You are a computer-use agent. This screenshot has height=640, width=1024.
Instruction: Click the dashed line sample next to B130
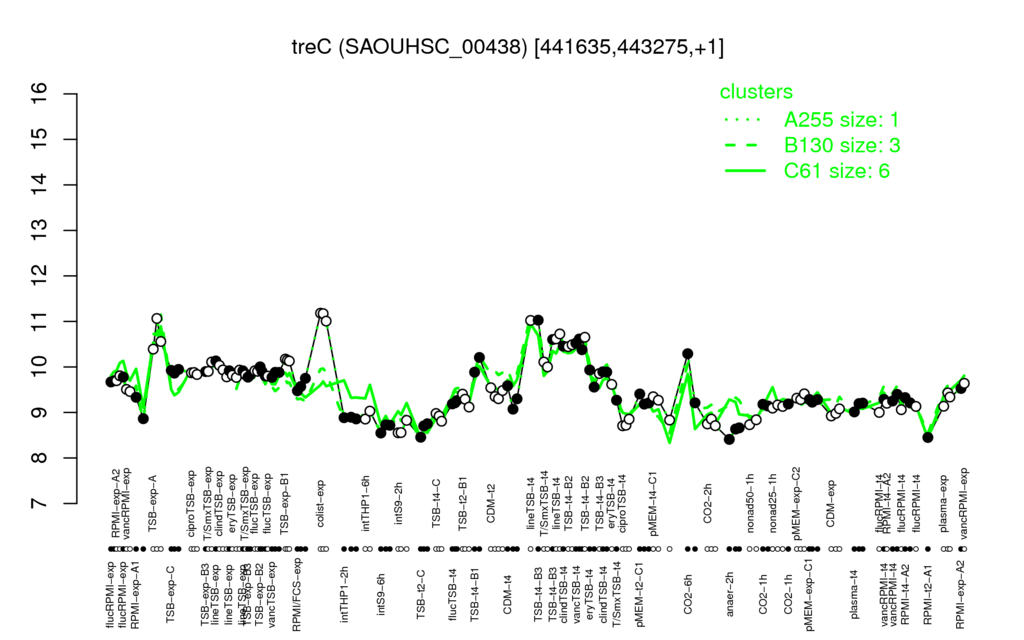744,146
